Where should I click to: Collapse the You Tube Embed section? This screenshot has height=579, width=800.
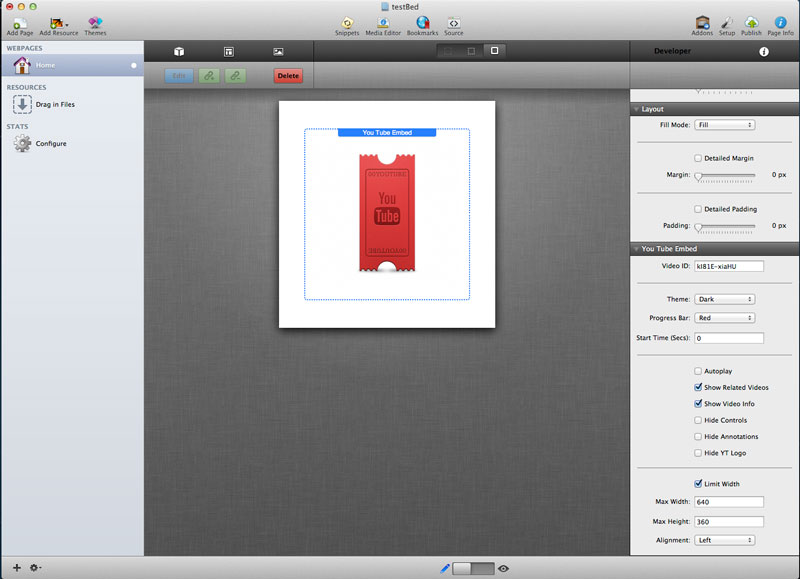636,249
